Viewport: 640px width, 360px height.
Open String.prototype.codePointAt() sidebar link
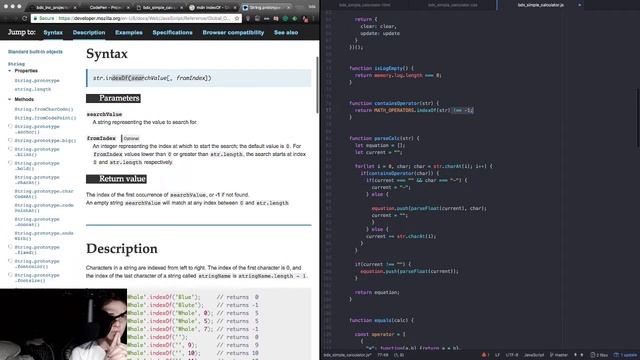[x=44, y=208]
